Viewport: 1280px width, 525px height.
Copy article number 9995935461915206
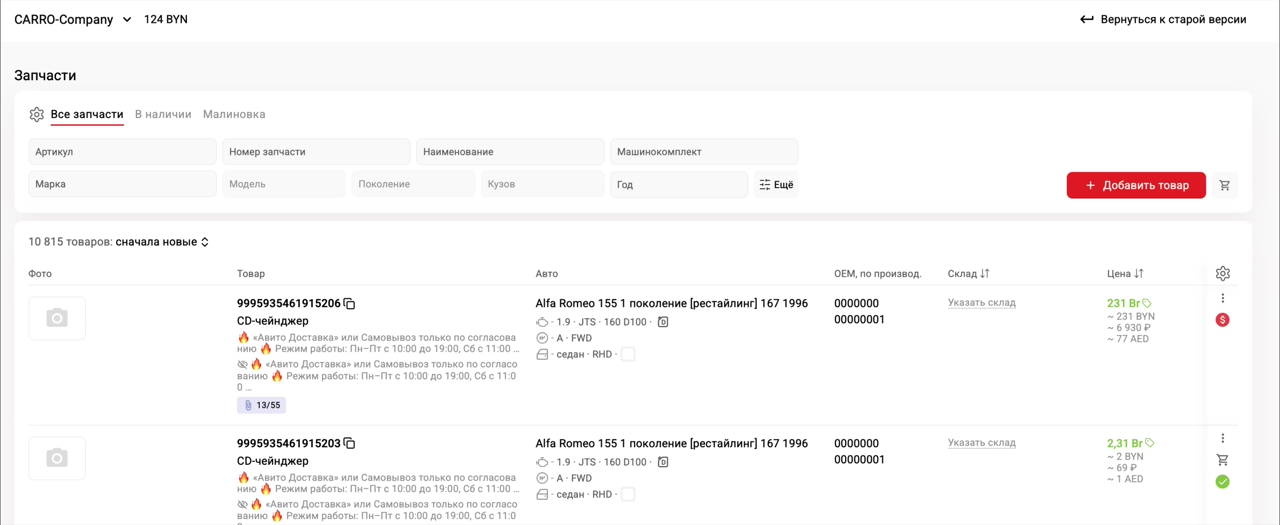[349, 304]
